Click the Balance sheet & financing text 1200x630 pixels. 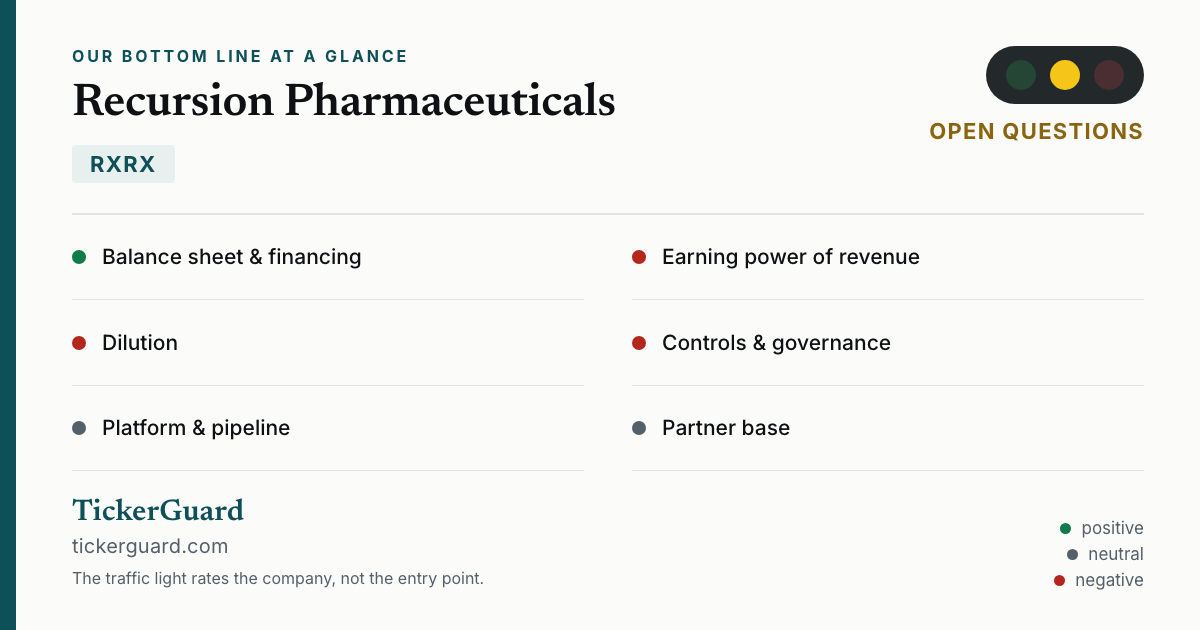tap(232, 257)
